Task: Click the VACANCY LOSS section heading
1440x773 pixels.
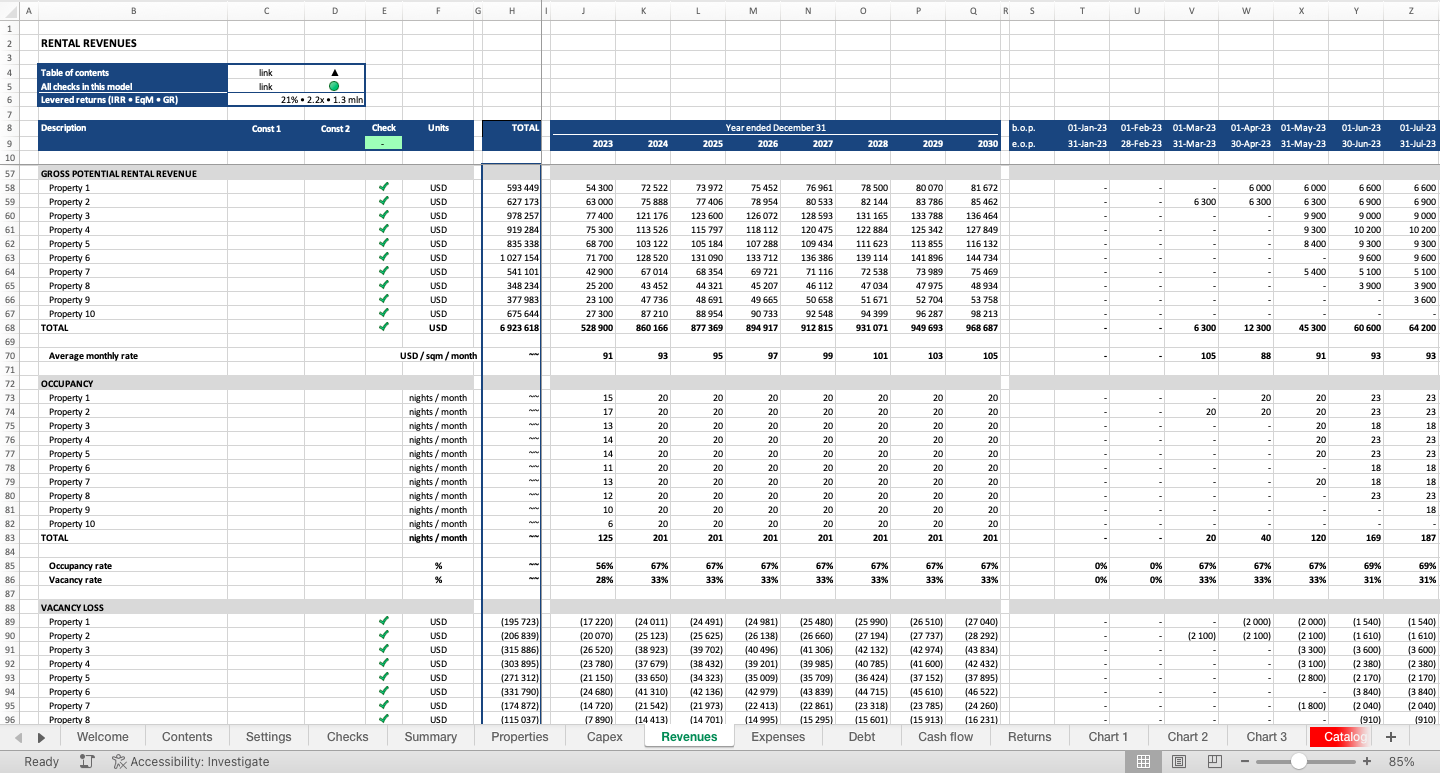Action: click(x=72, y=607)
